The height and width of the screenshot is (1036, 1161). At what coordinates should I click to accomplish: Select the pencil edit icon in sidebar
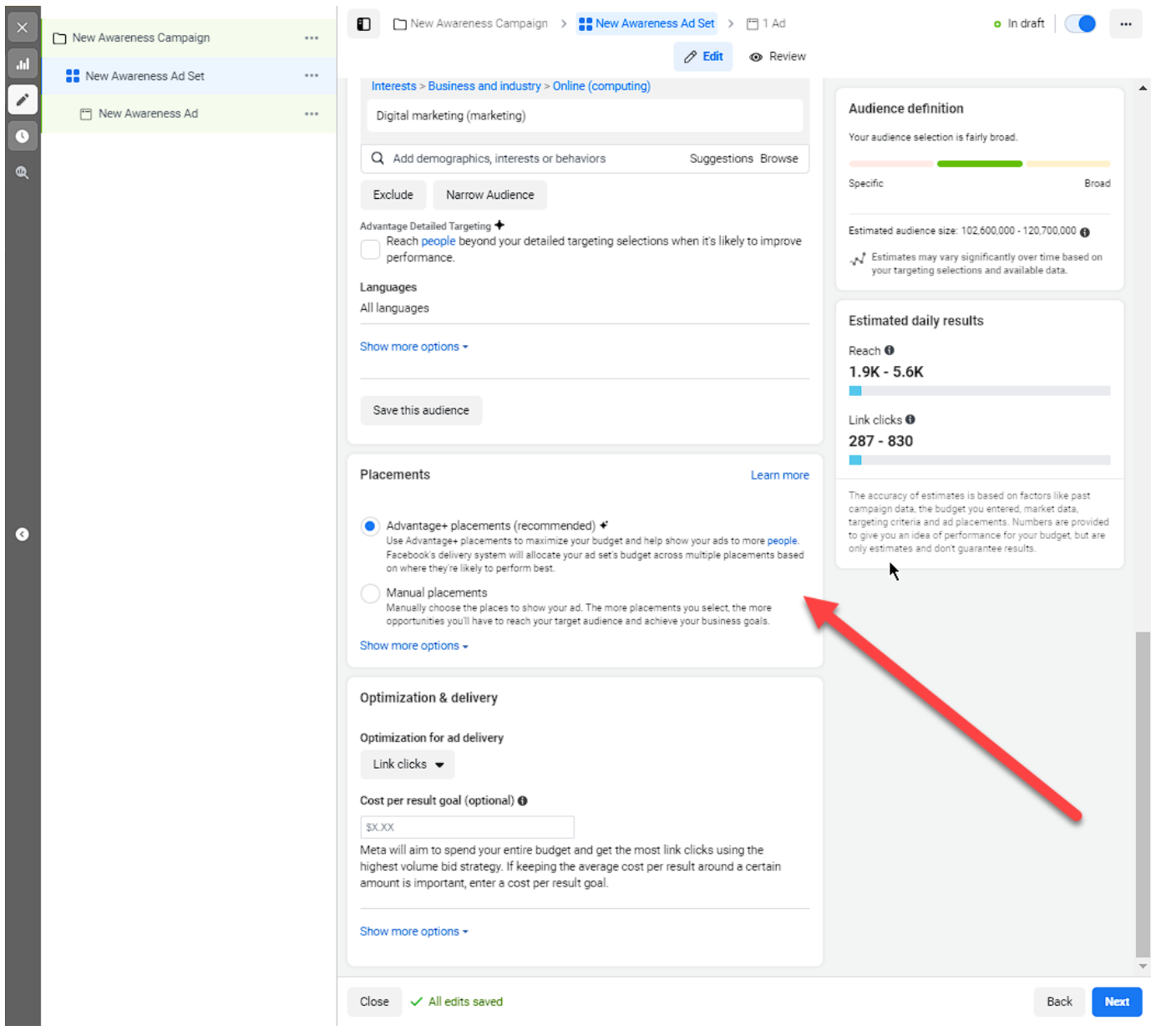point(23,99)
